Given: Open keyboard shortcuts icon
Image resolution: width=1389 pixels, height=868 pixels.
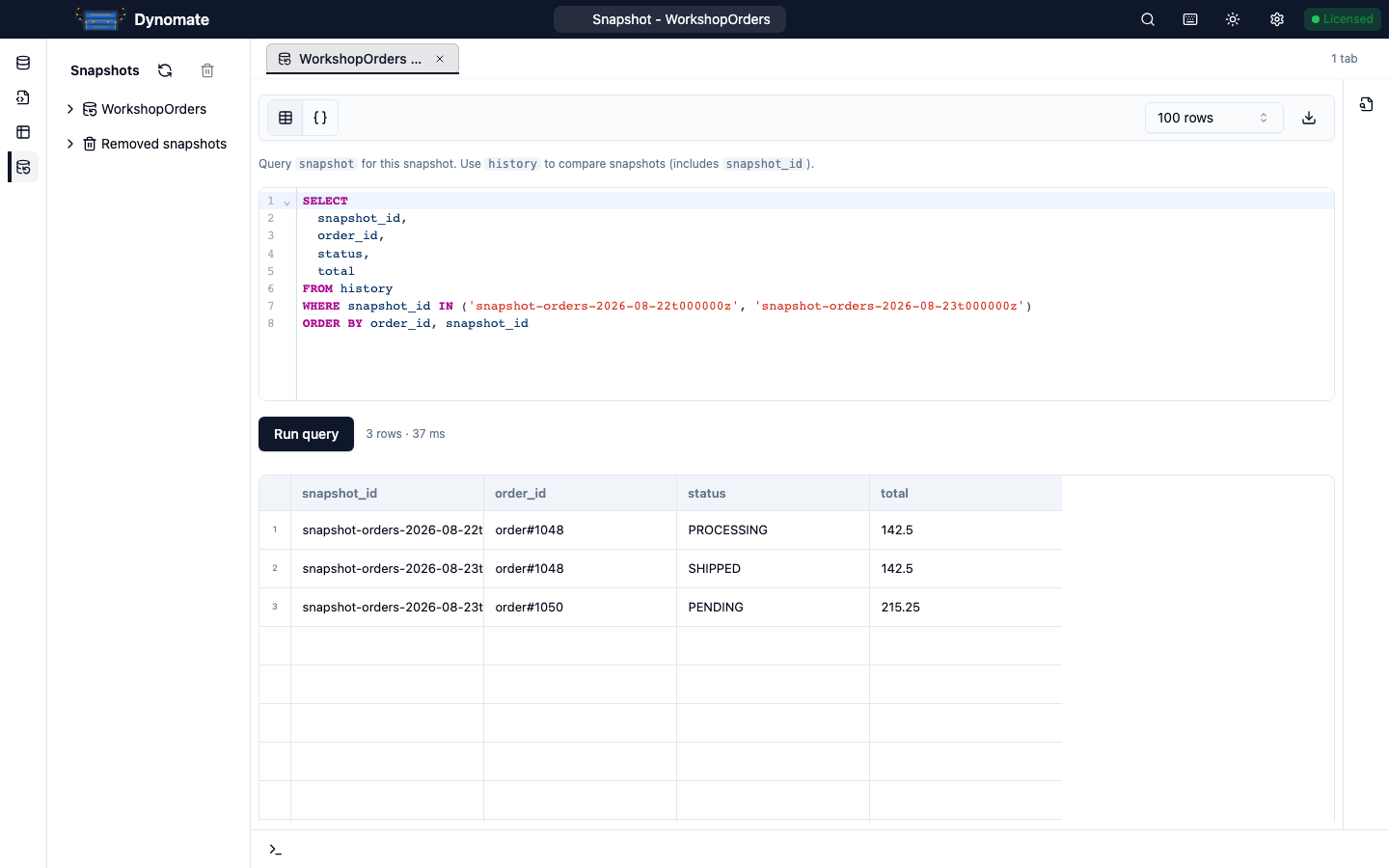Looking at the screenshot, I should point(1190,19).
